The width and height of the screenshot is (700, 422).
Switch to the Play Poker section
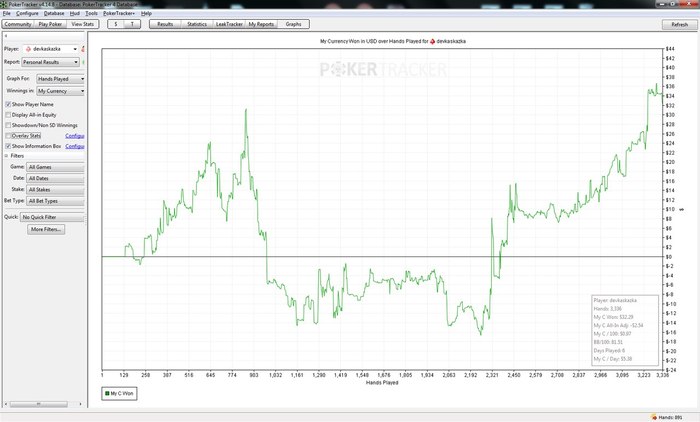pos(50,24)
